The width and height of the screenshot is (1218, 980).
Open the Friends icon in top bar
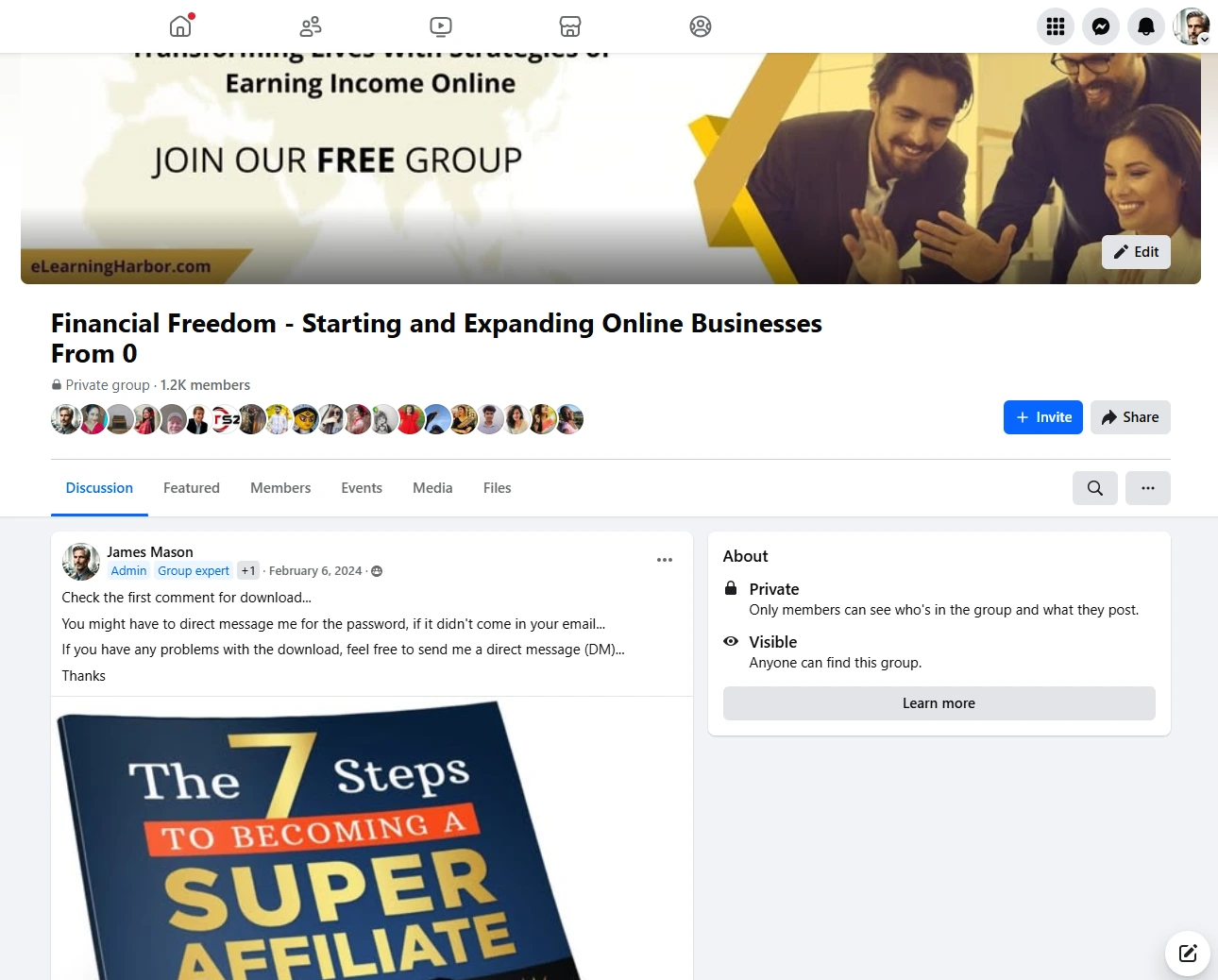pyautogui.click(x=311, y=26)
